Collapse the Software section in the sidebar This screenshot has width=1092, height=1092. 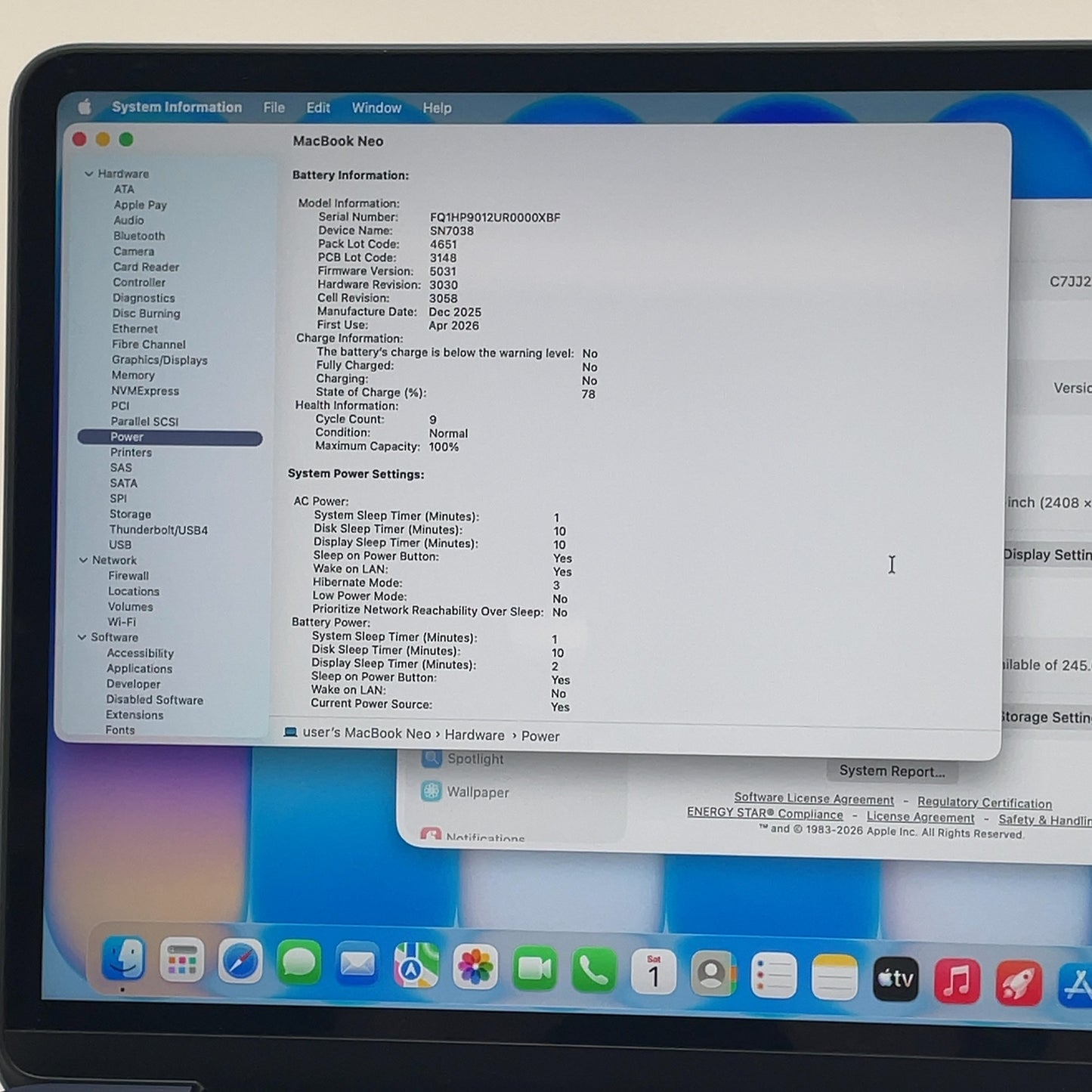(82, 637)
